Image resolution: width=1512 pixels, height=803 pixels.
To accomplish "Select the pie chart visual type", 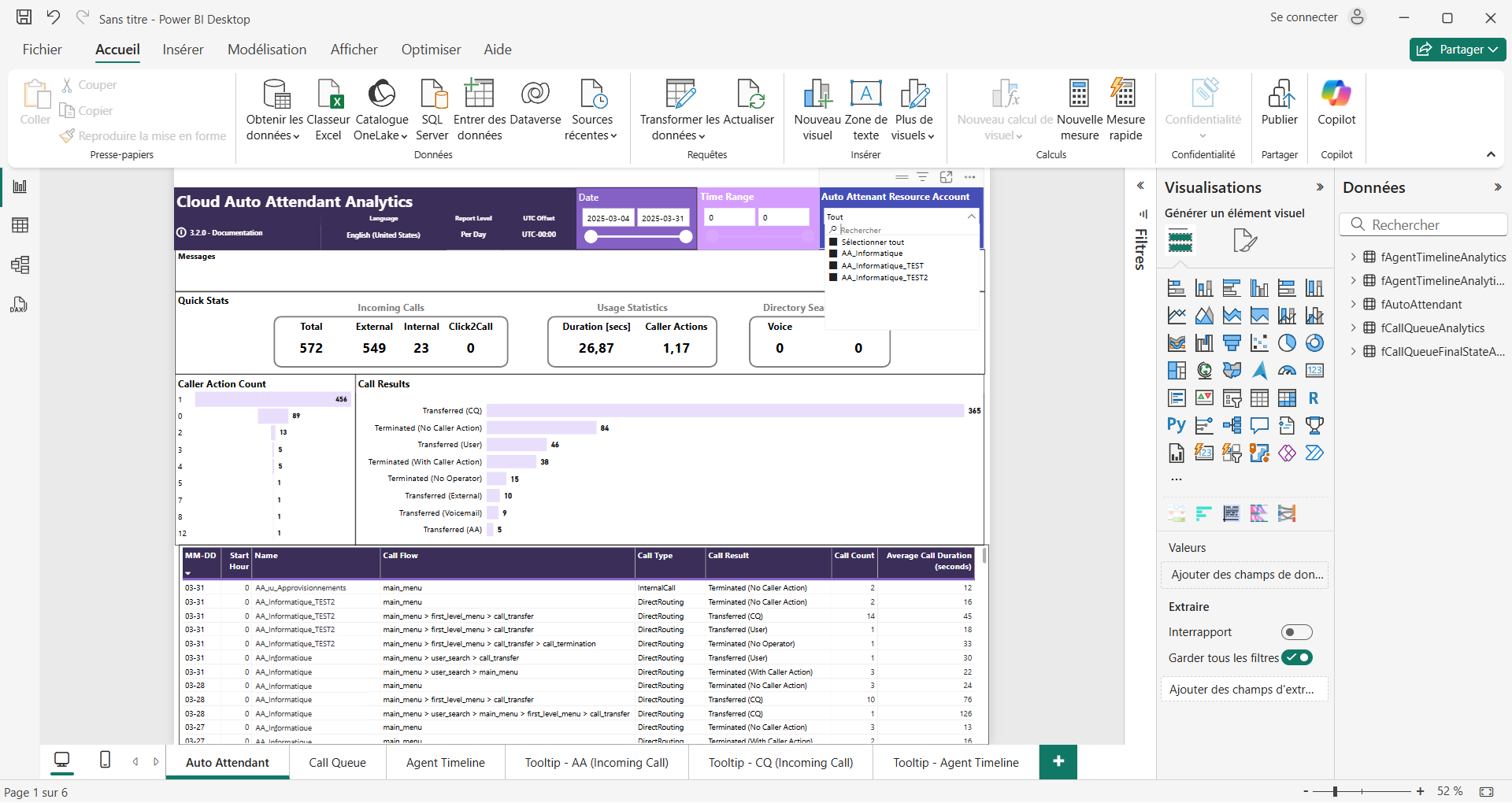I will 1287,343.
